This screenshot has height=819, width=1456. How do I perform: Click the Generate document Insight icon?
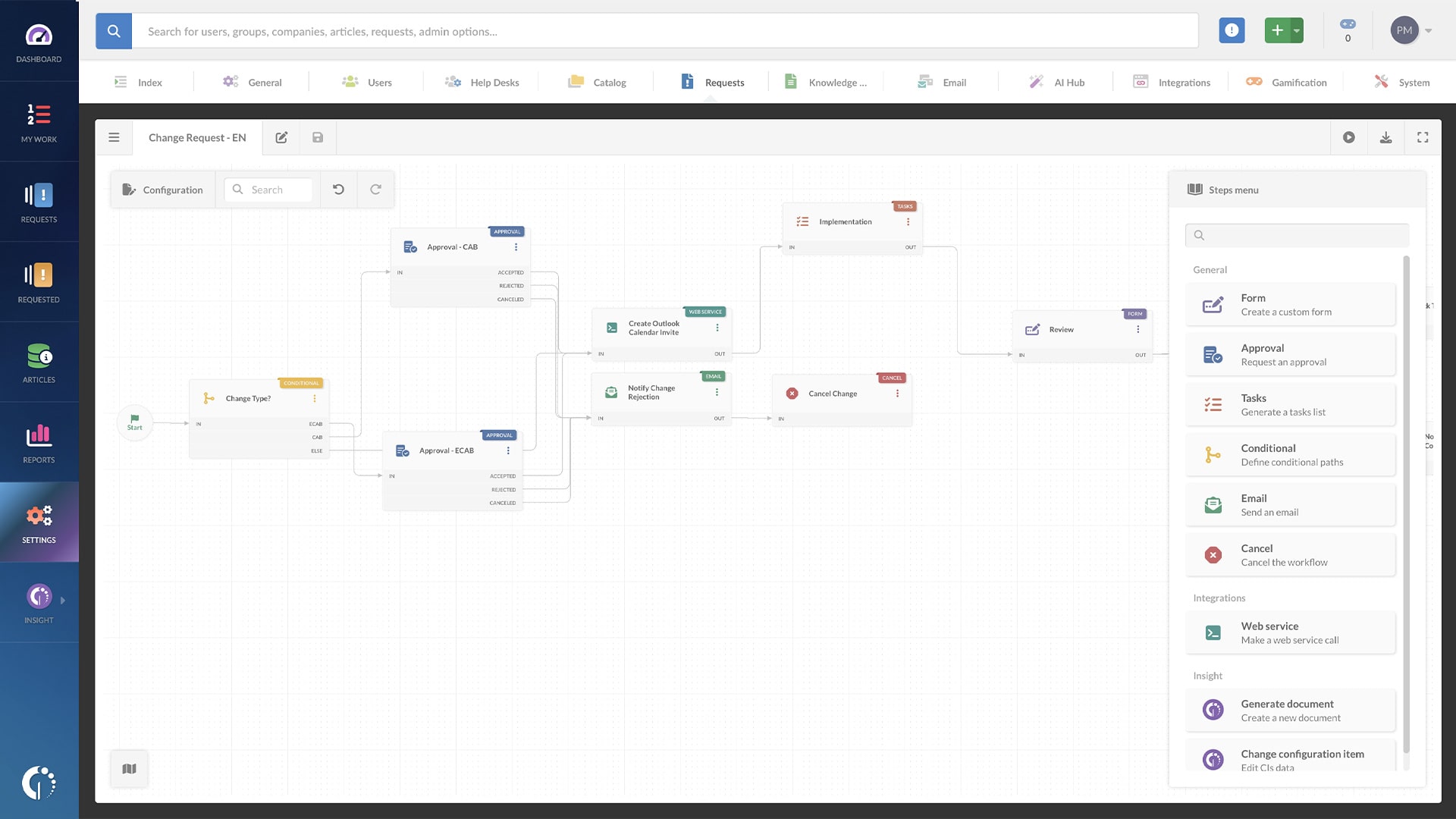pyautogui.click(x=1213, y=710)
